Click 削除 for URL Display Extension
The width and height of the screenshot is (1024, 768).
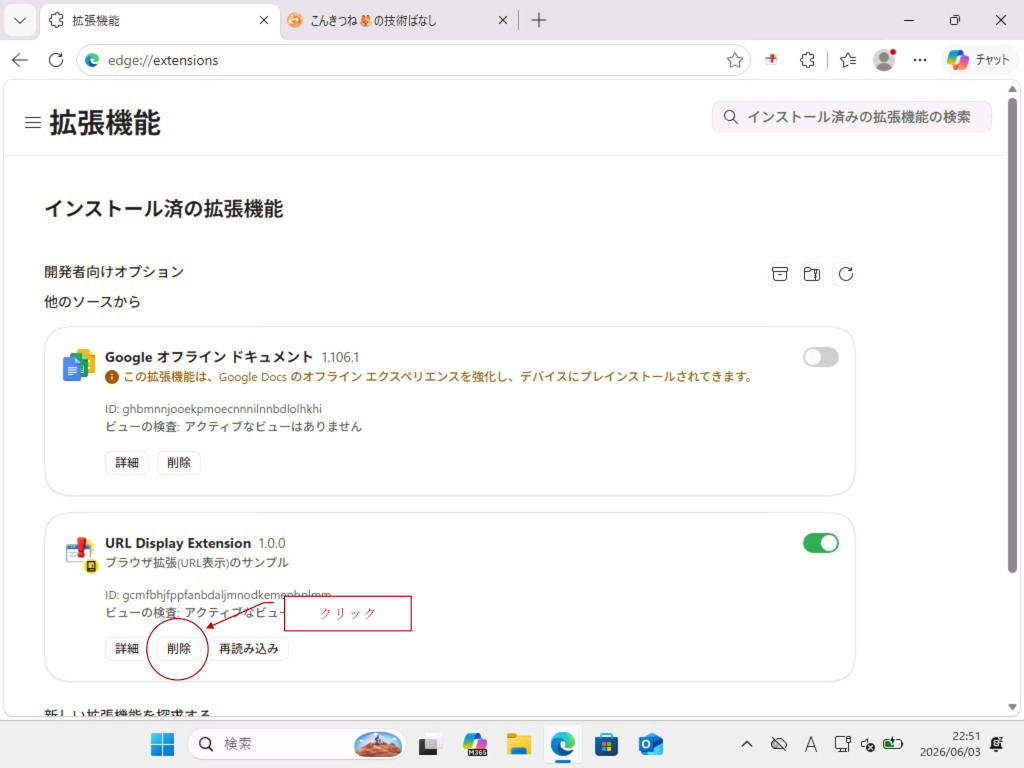[x=179, y=648]
